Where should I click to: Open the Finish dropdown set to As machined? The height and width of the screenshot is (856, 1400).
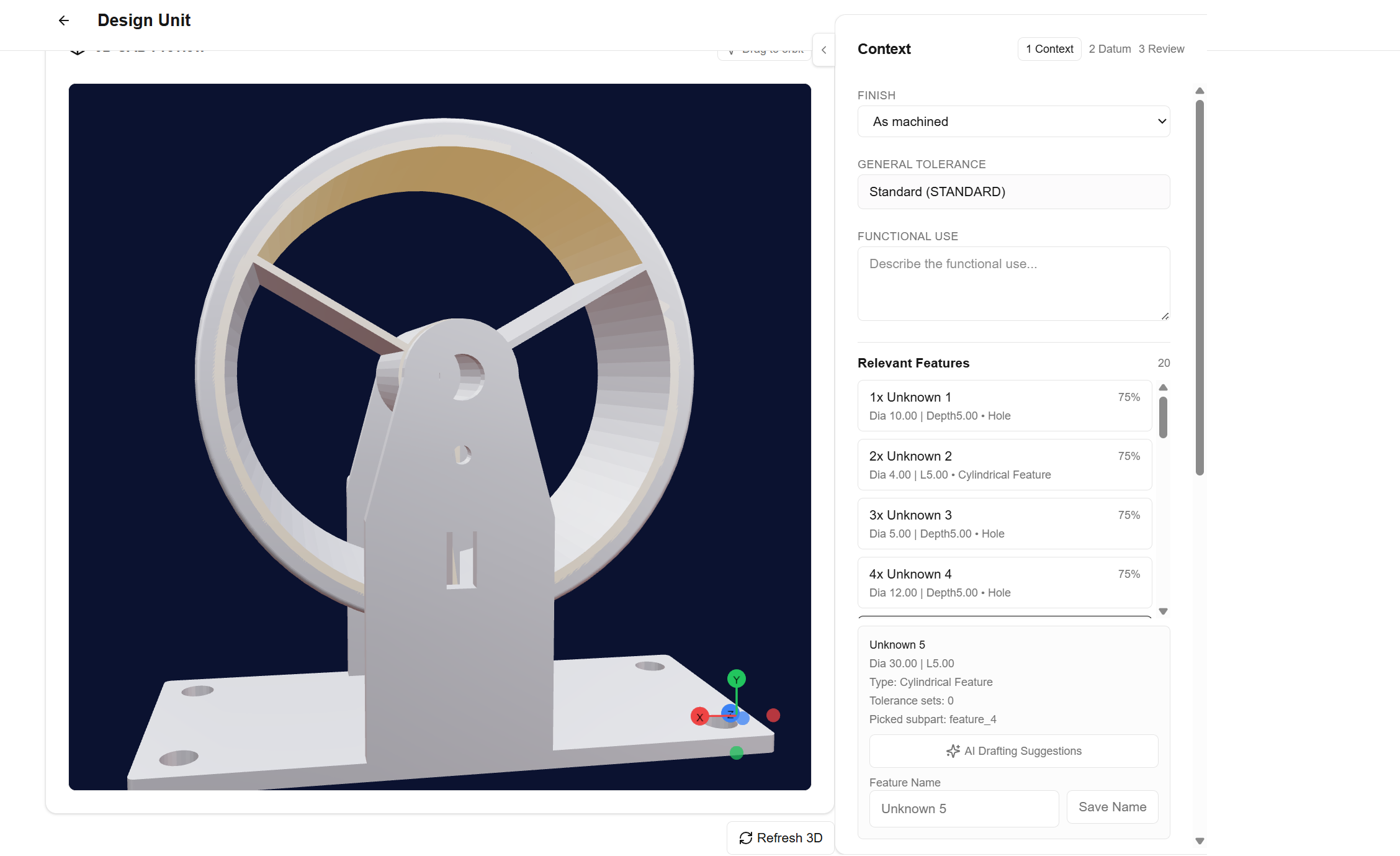pyautogui.click(x=1013, y=122)
